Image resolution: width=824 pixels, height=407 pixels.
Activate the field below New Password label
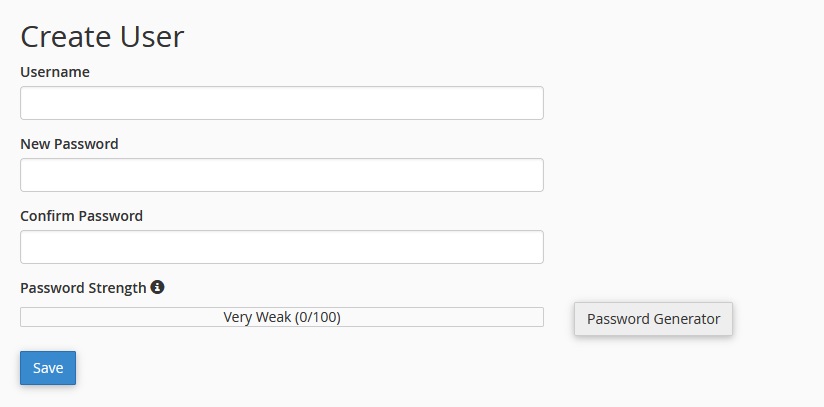click(282, 175)
